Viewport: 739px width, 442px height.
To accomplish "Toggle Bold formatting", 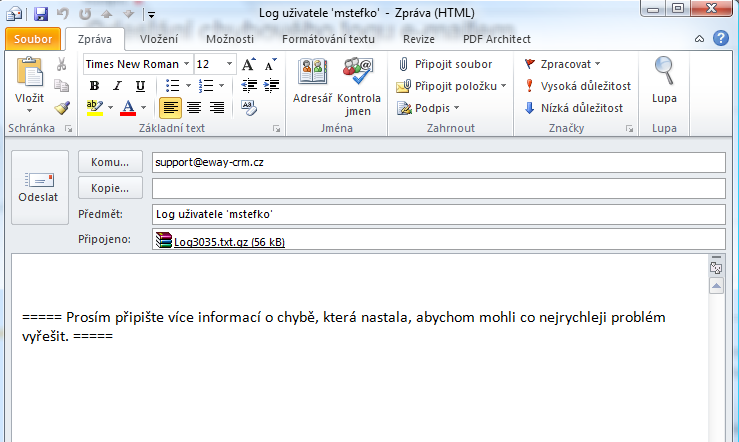I will (94, 86).
